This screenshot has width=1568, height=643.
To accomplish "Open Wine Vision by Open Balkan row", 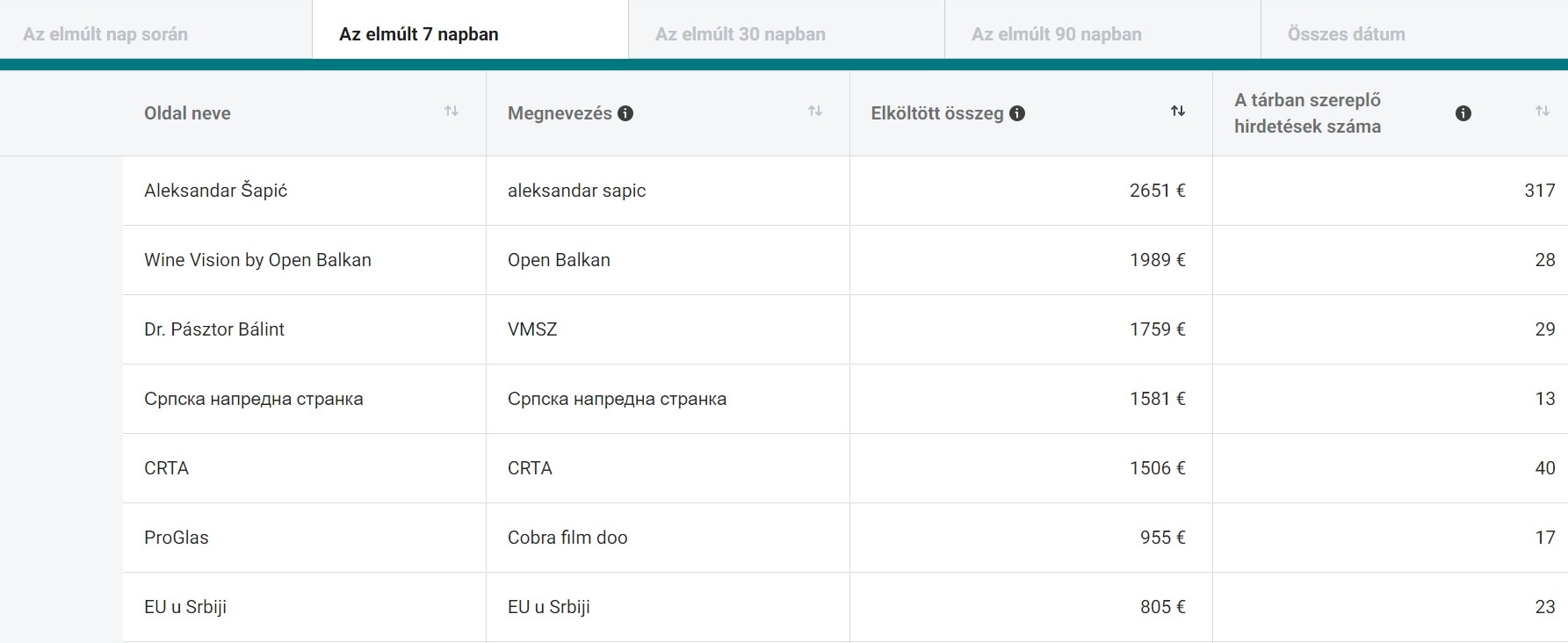I will (257, 260).
